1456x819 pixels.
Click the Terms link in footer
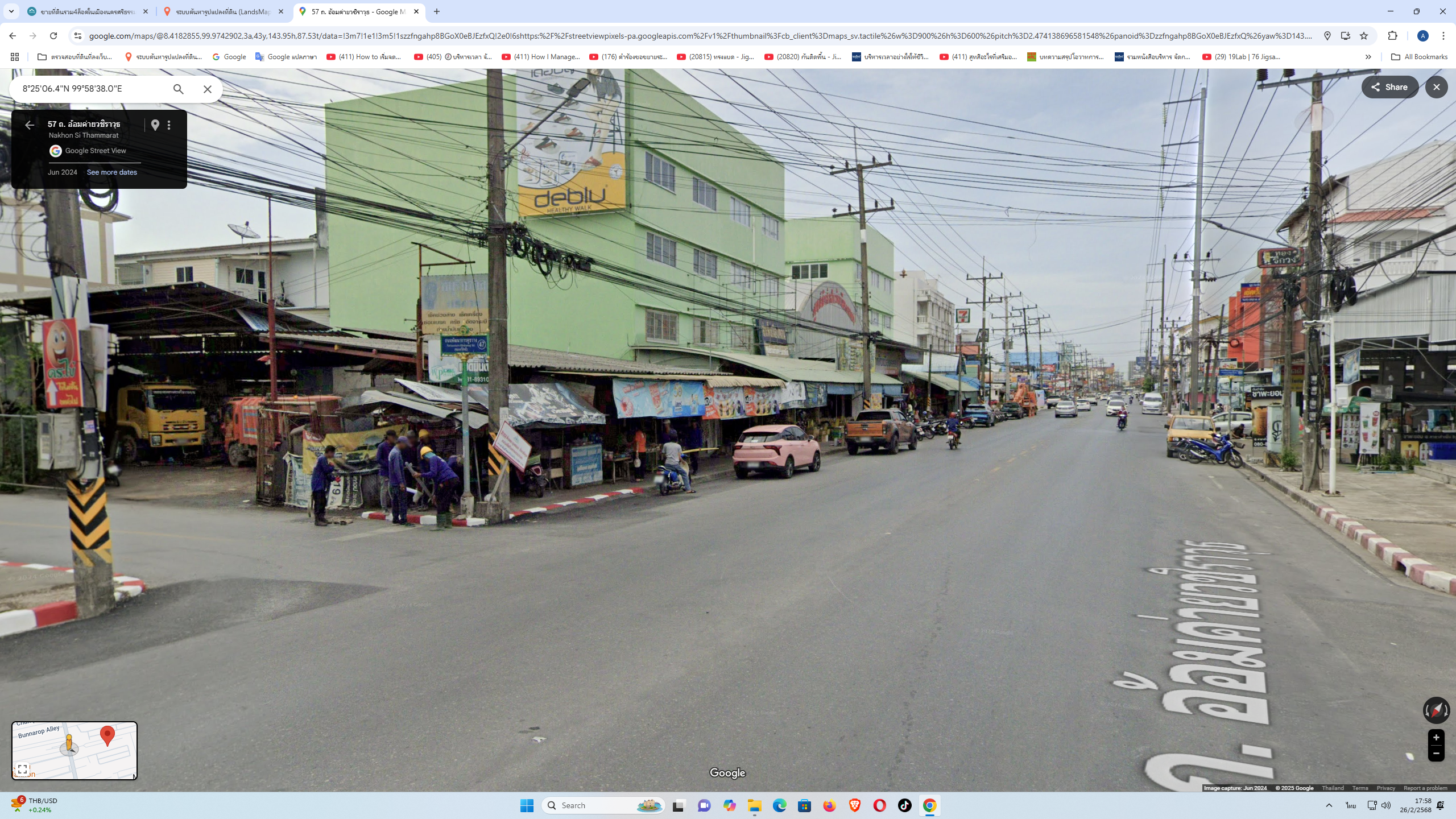pyautogui.click(x=1360, y=788)
